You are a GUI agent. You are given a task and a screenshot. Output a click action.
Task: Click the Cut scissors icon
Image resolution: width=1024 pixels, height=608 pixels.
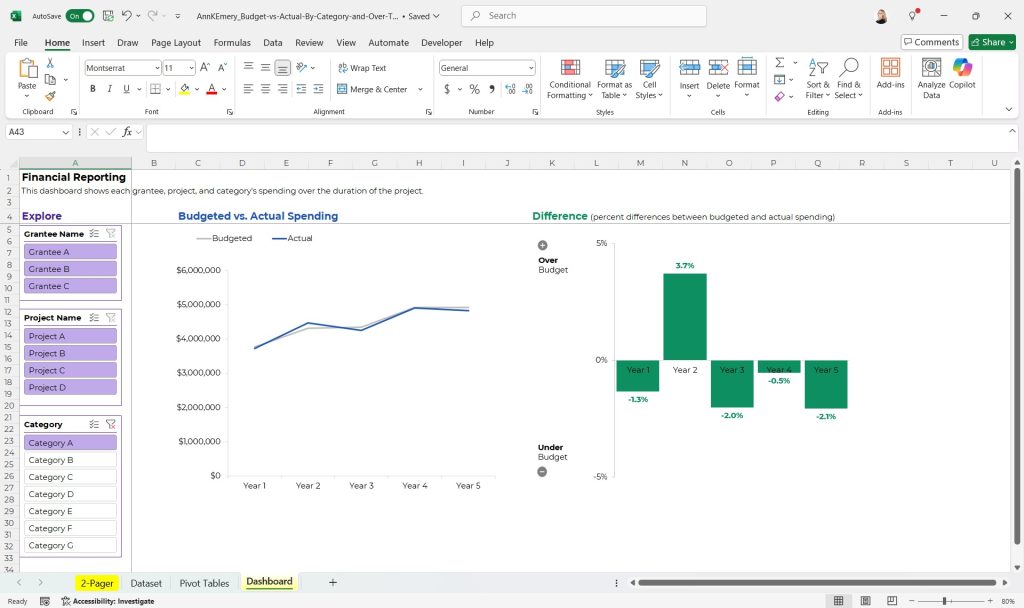point(50,63)
